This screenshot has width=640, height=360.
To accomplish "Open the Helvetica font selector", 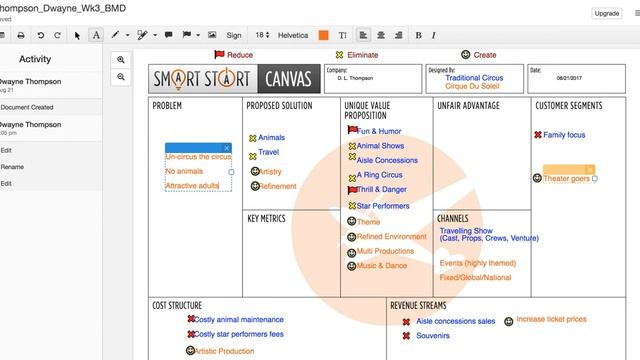I will pos(293,36).
